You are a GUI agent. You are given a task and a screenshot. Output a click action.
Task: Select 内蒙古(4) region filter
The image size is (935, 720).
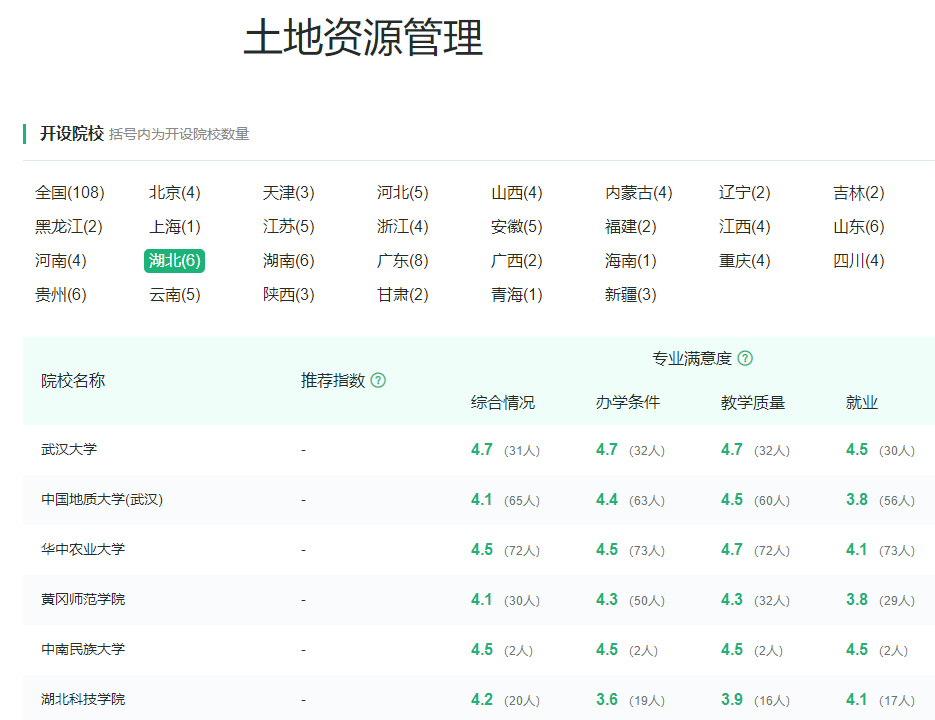639,193
